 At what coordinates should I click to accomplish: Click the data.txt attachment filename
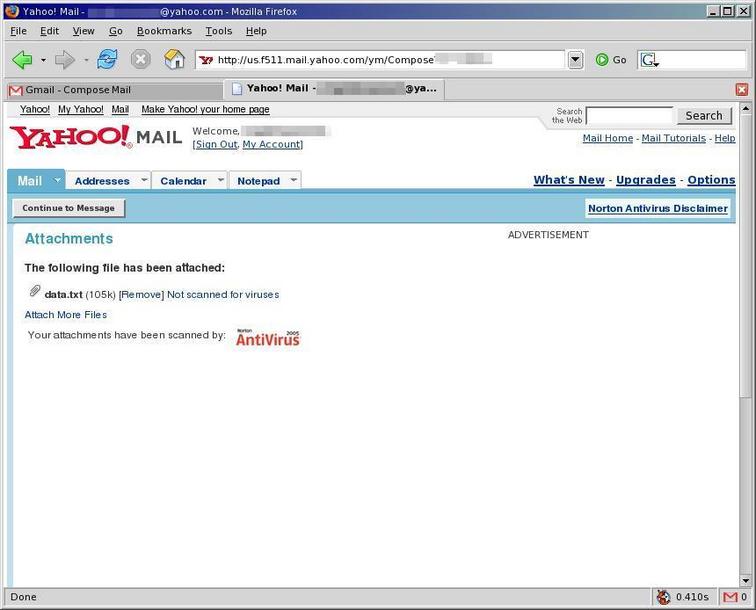tap(63, 295)
